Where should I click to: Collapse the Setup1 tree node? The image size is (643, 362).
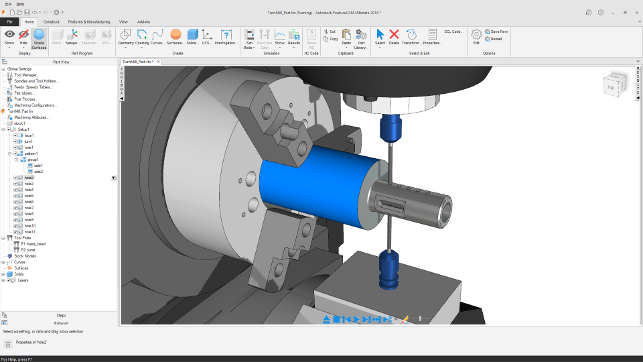(3, 130)
